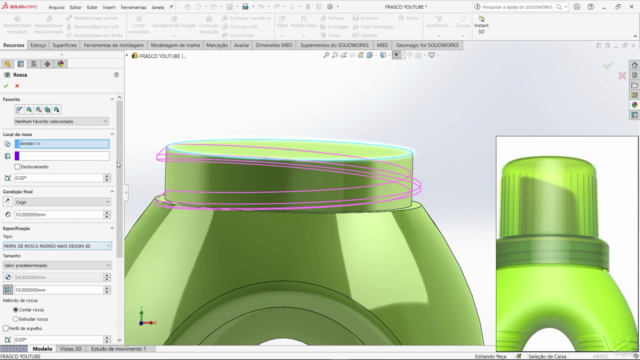The image size is (640, 360).
Task: Open the Cego end condition dropdown
Action: tap(62, 202)
